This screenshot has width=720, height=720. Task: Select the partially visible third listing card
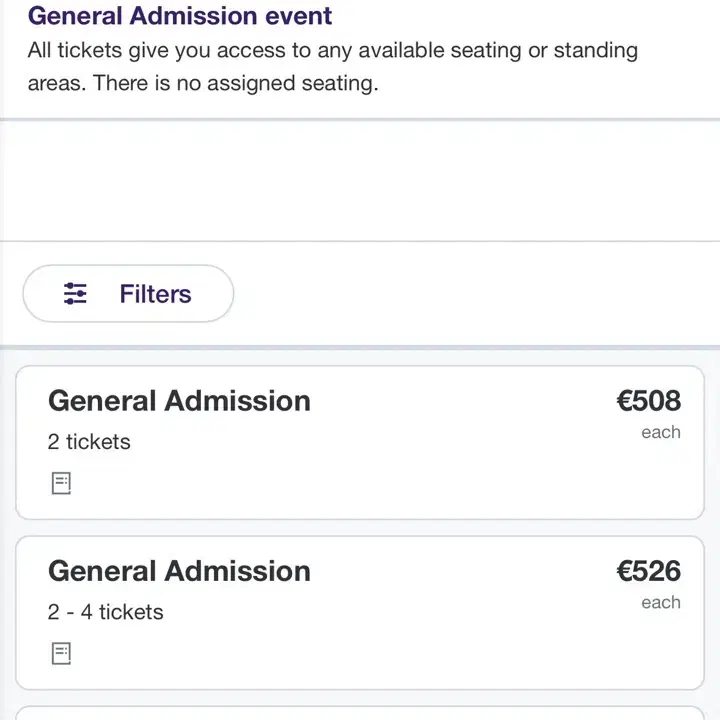pos(360,713)
